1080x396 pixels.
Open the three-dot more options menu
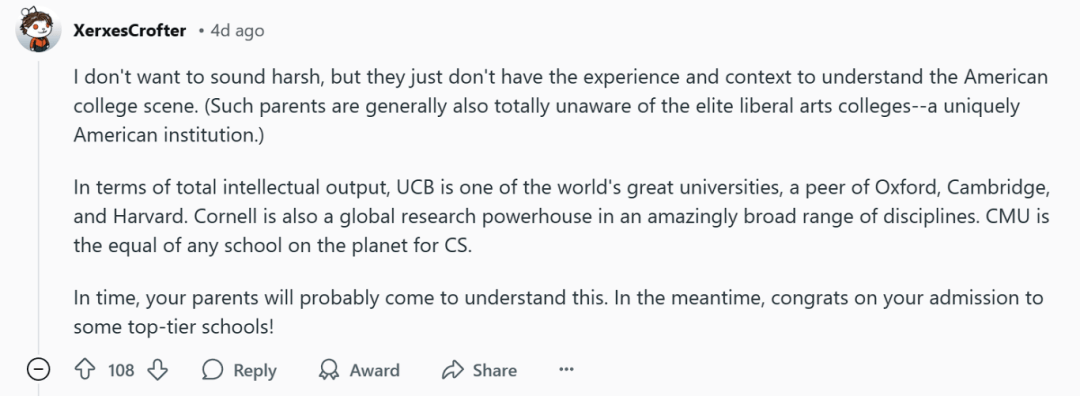(x=566, y=371)
